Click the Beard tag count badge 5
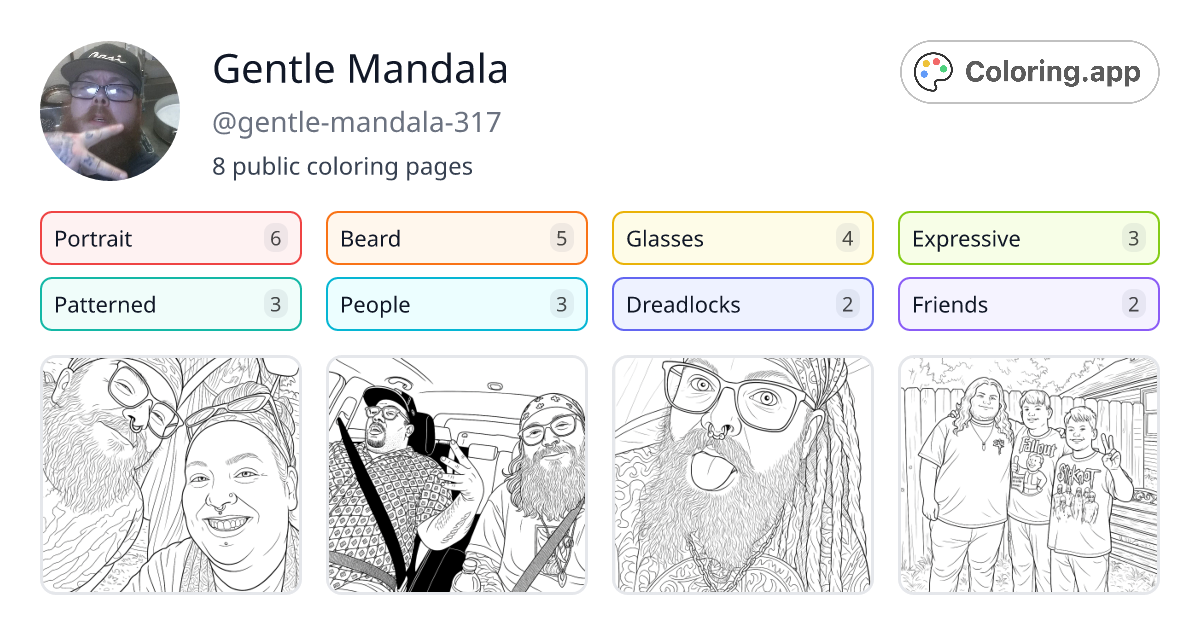 point(562,238)
